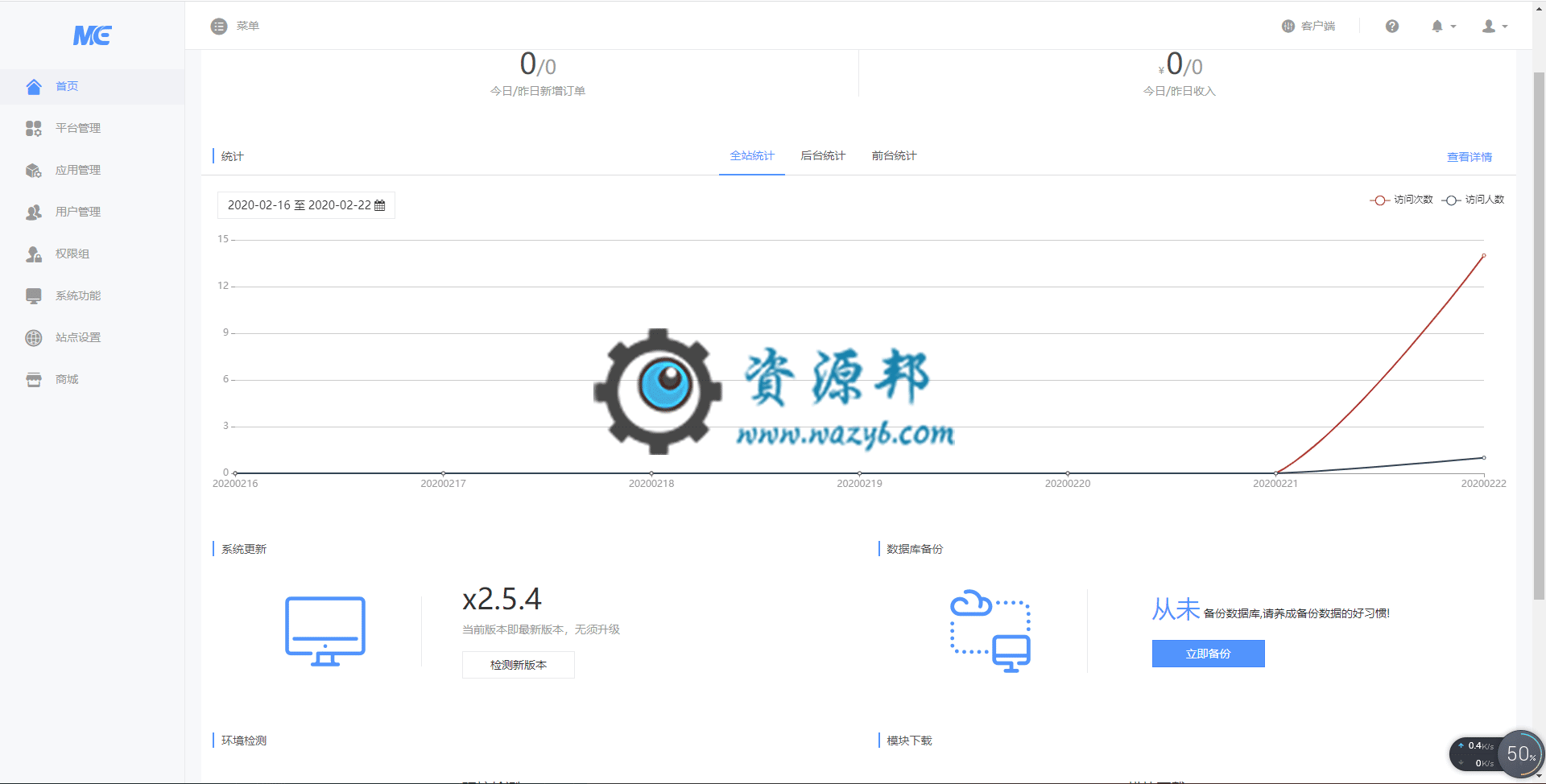The height and width of the screenshot is (784, 1546).
Task: Click the MC logo in the sidebar
Action: pyautogui.click(x=92, y=35)
